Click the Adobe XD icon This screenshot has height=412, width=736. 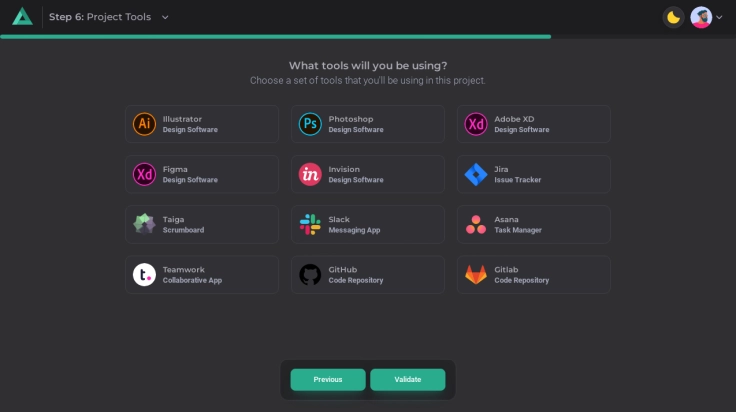(476, 124)
